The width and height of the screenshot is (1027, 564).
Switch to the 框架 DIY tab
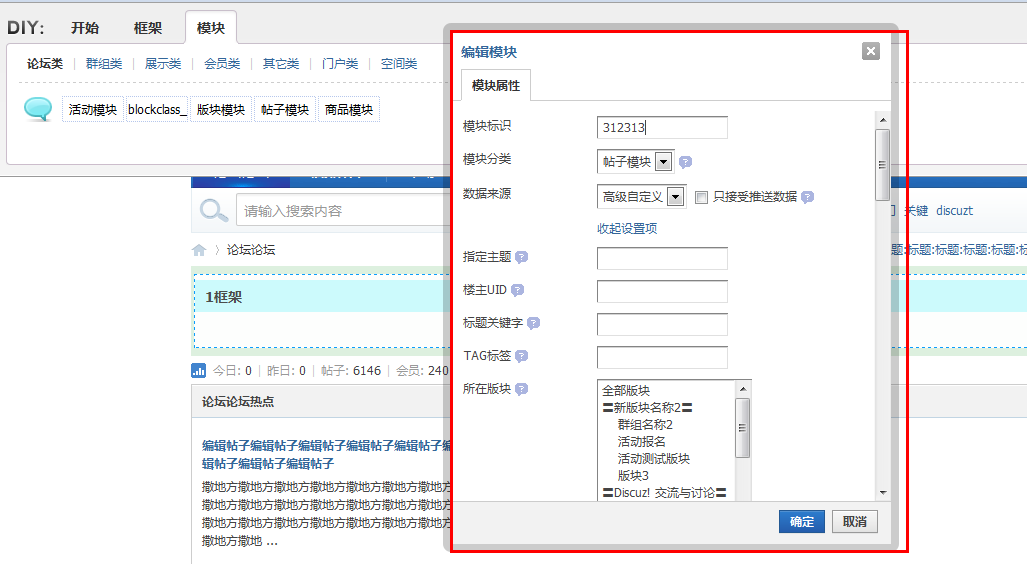tap(147, 28)
